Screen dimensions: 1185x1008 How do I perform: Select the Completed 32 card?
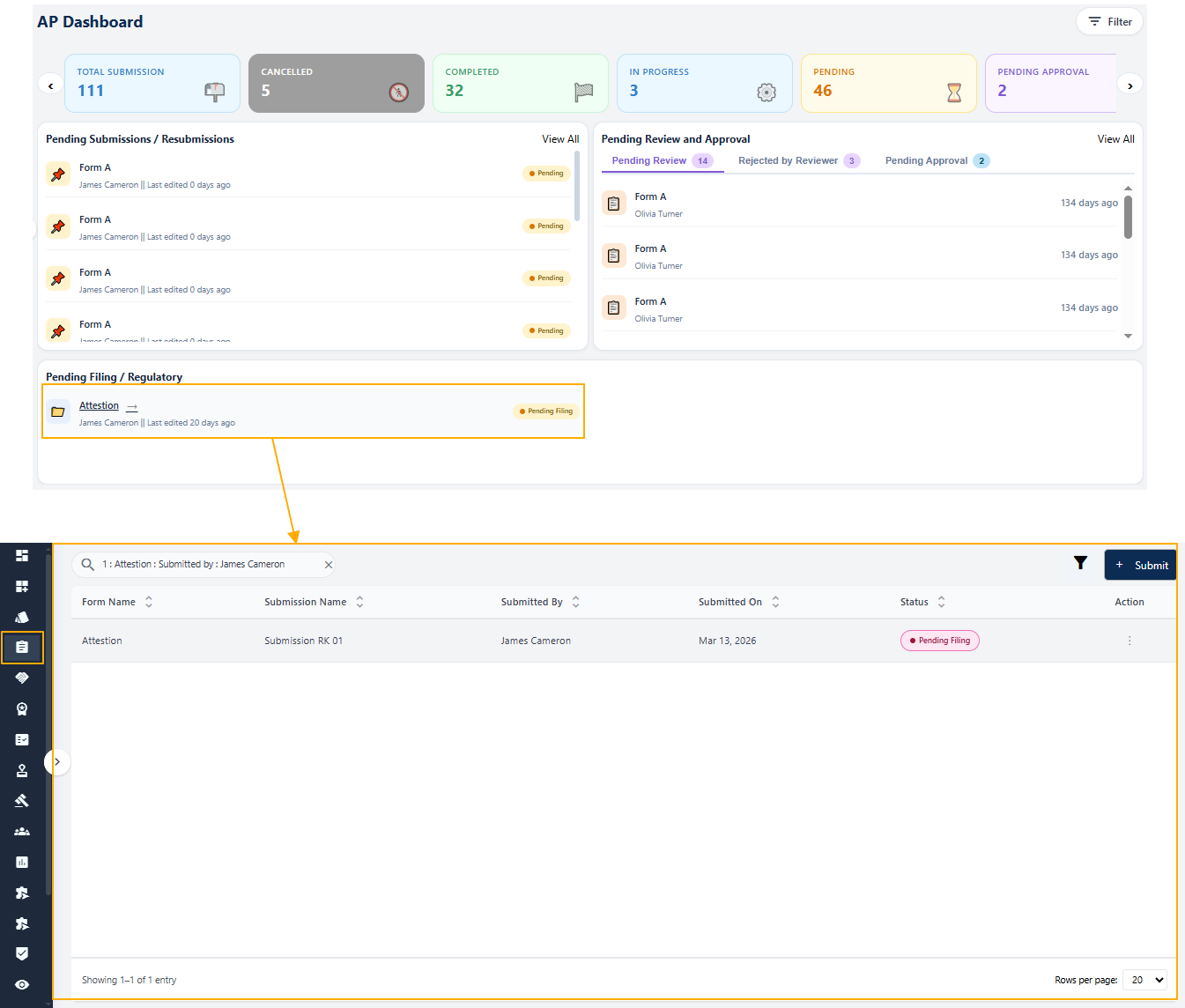pyautogui.click(x=521, y=84)
